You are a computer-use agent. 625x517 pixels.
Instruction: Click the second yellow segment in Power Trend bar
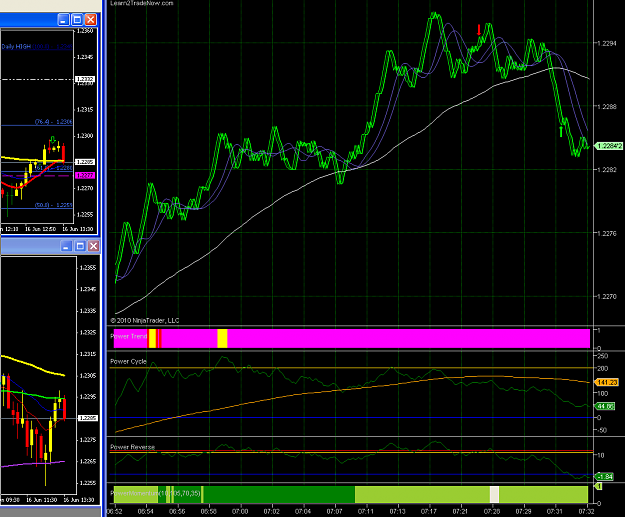[x=222, y=338]
